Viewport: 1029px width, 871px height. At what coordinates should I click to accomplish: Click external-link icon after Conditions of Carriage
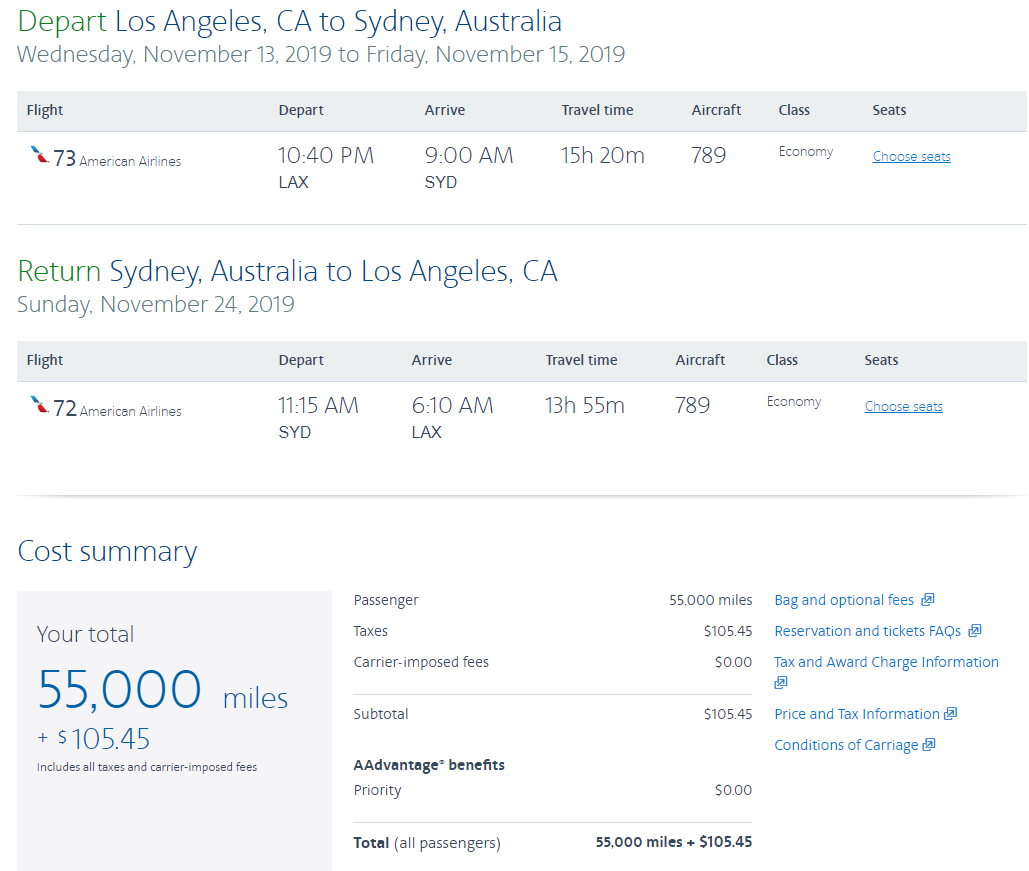point(929,745)
